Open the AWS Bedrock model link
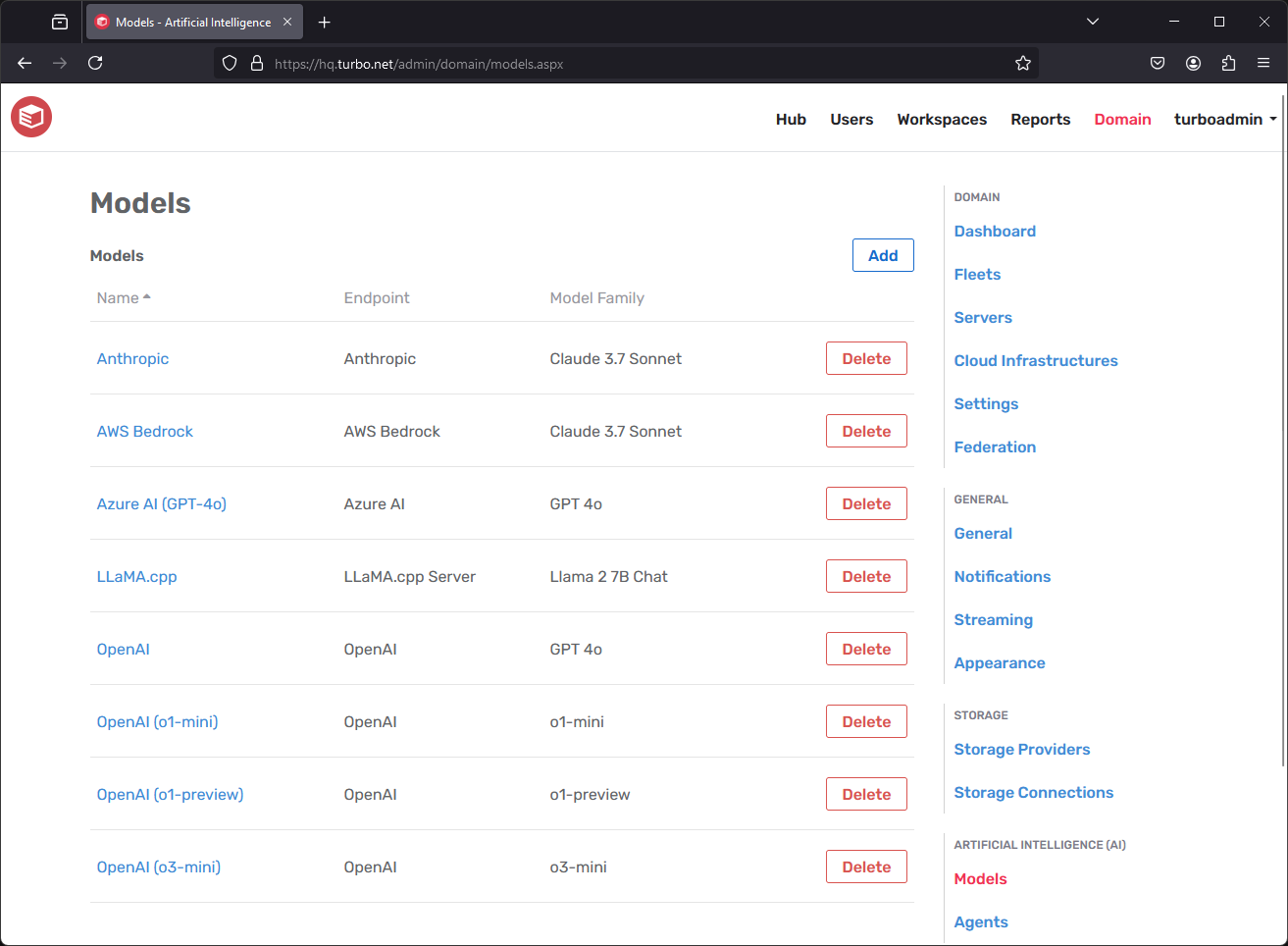1288x946 pixels. (144, 432)
